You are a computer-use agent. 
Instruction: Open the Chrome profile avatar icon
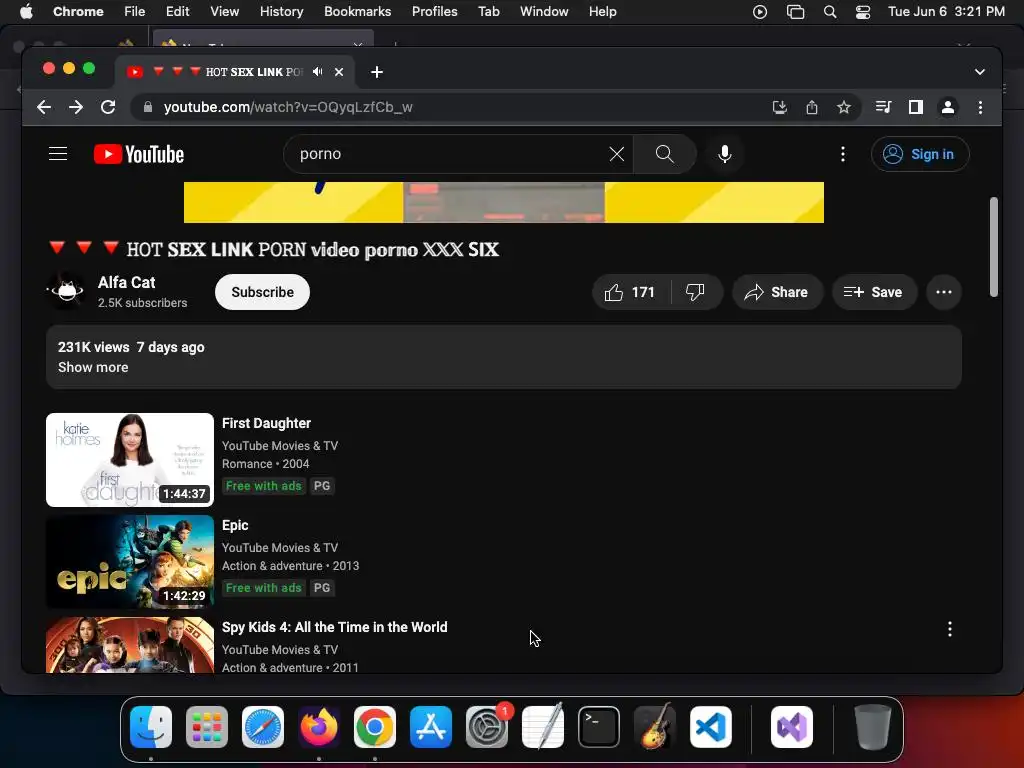[948, 107]
